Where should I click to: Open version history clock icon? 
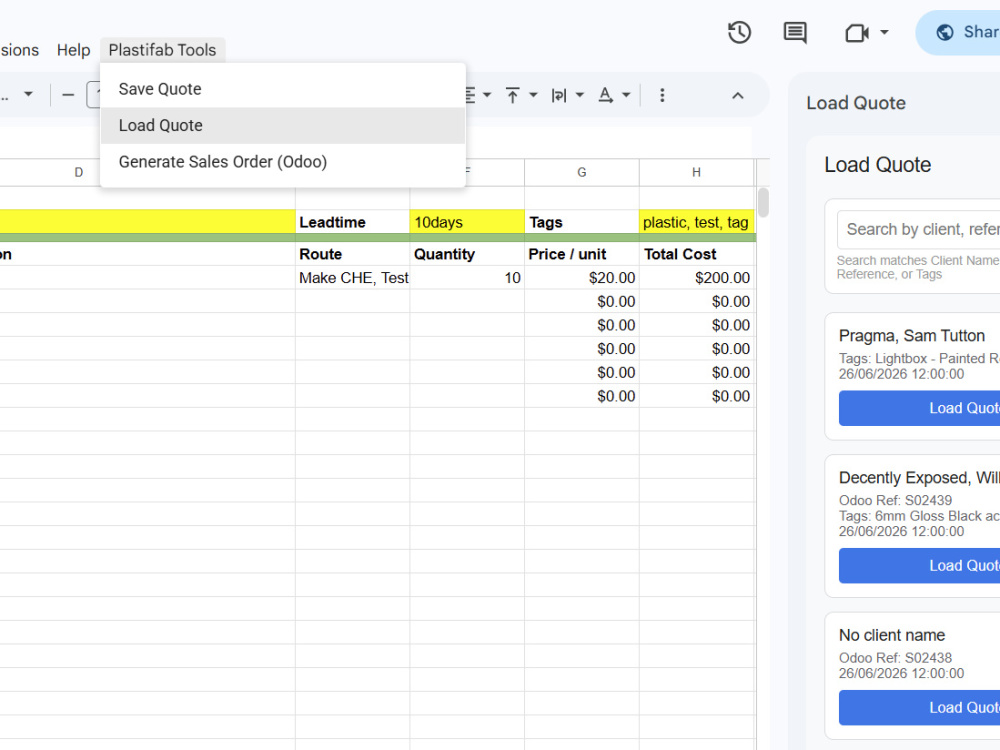tap(739, 33)
